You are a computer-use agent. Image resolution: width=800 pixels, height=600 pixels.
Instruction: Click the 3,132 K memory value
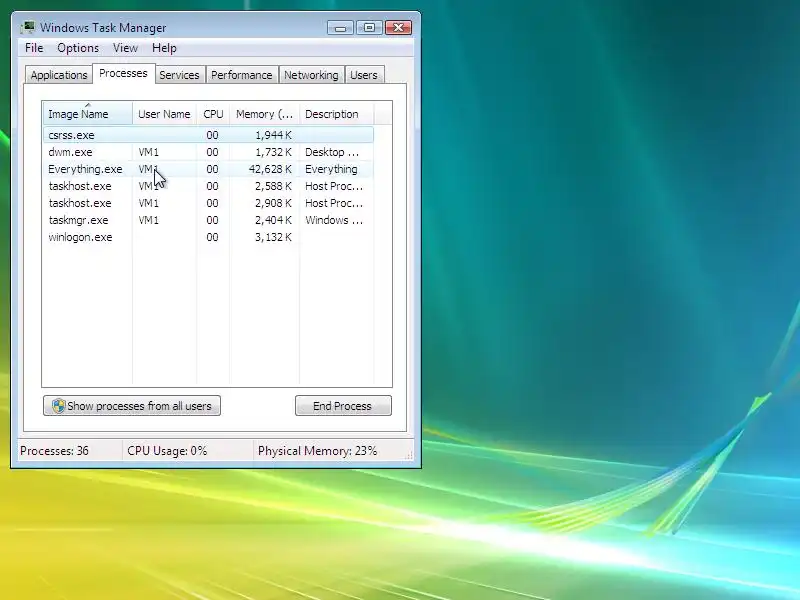tap(273, 237)
